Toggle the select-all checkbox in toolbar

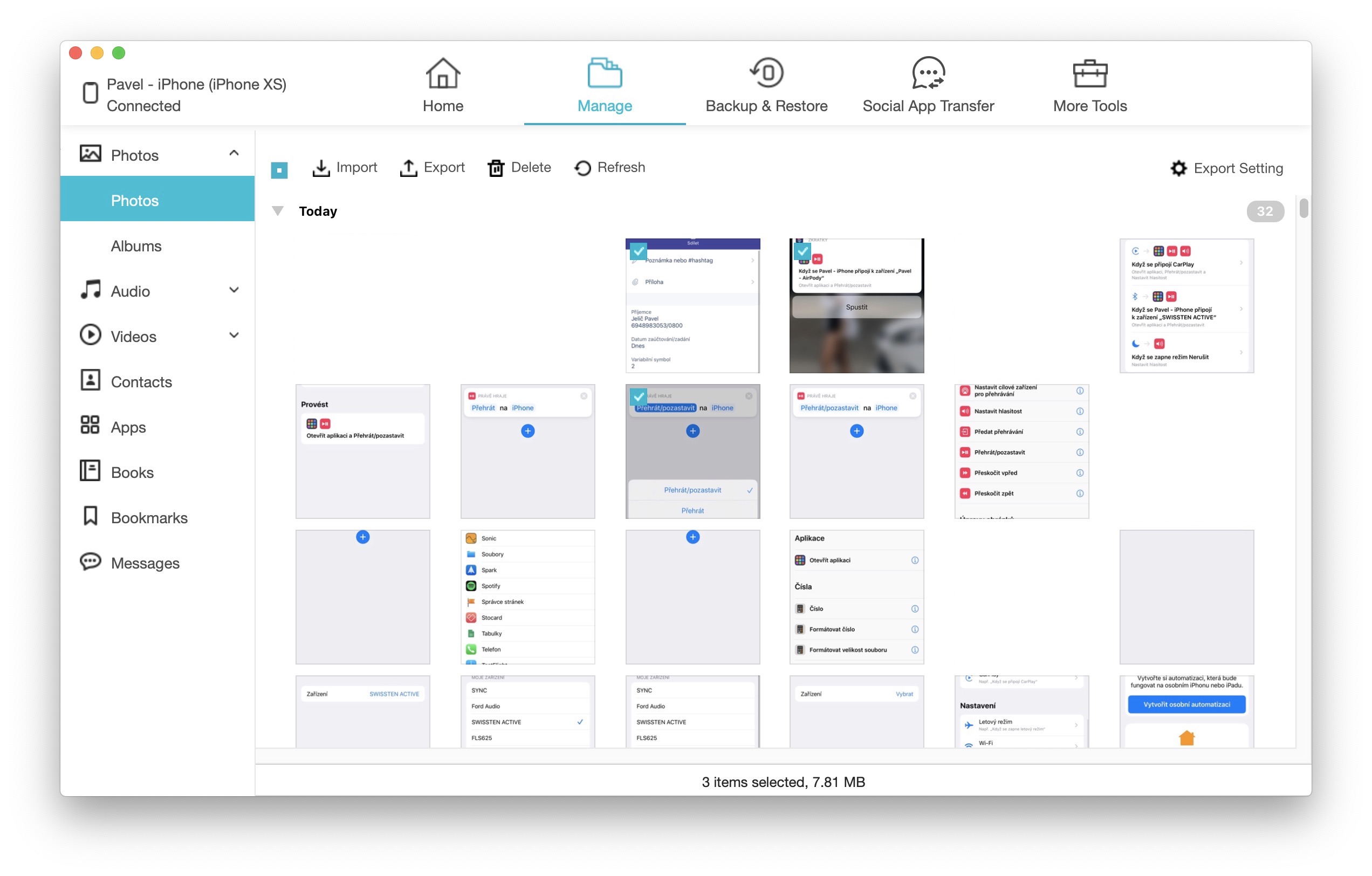coord(279,170)
